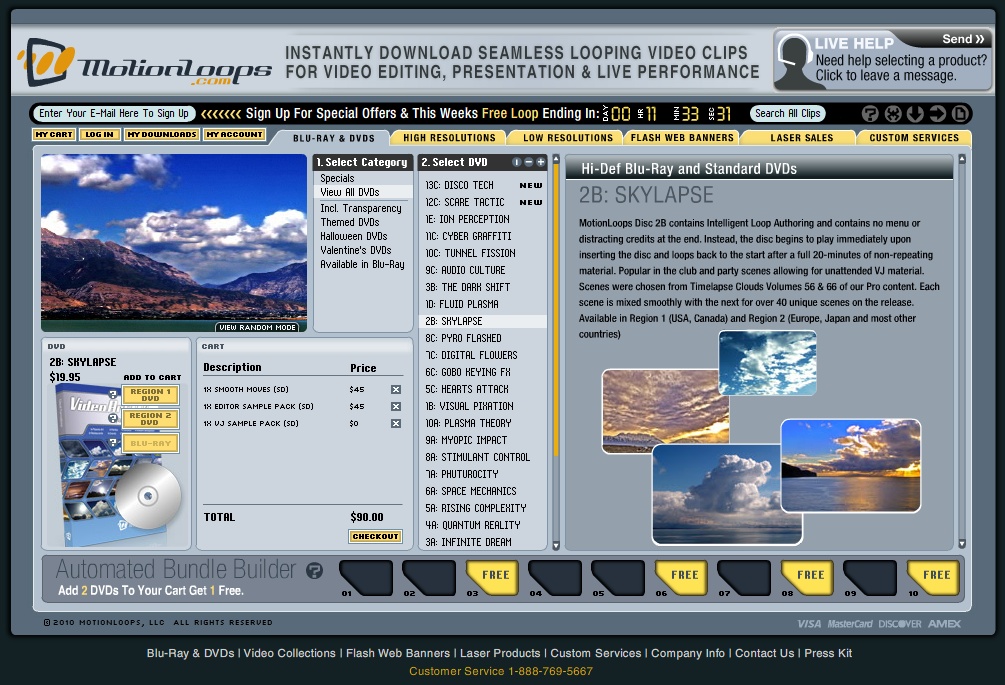Select 11C: Cyber Graffiti DVD
The width and height of the screenshot is (1005, 685).
pyautogui.click(x=483, y=236)
